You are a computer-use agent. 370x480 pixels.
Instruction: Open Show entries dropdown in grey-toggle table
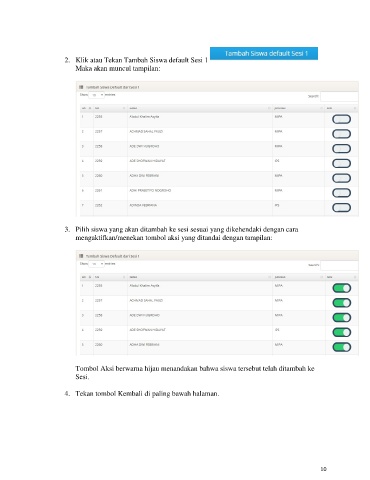(x=97, y=95)
